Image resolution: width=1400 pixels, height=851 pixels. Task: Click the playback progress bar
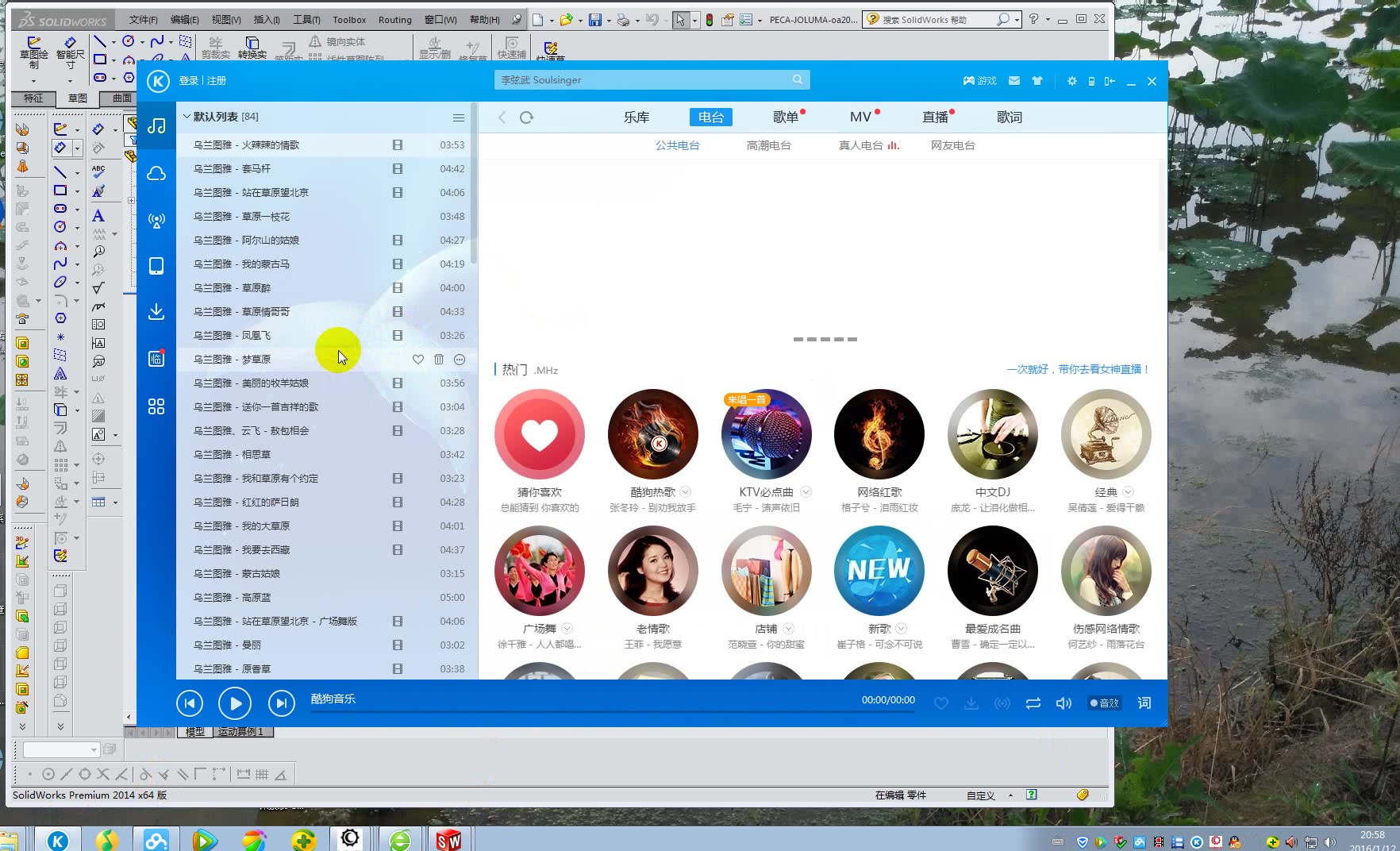tap(613, 711)
